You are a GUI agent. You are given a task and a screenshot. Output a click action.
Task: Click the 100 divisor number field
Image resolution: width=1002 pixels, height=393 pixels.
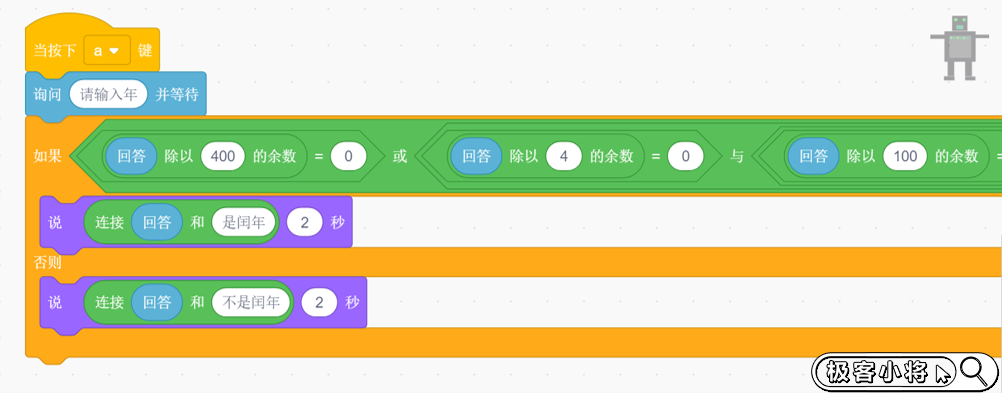click(x=905, y=156)
